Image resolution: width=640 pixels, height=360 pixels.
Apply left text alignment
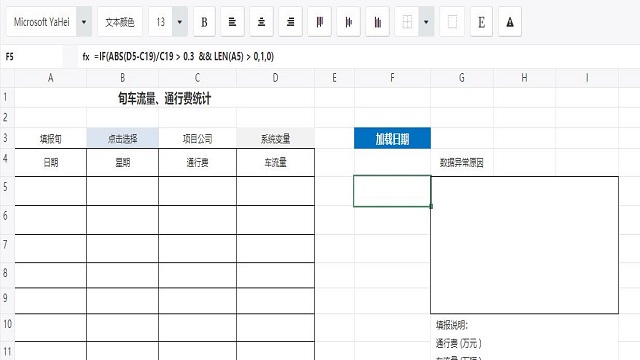[232, 22]
